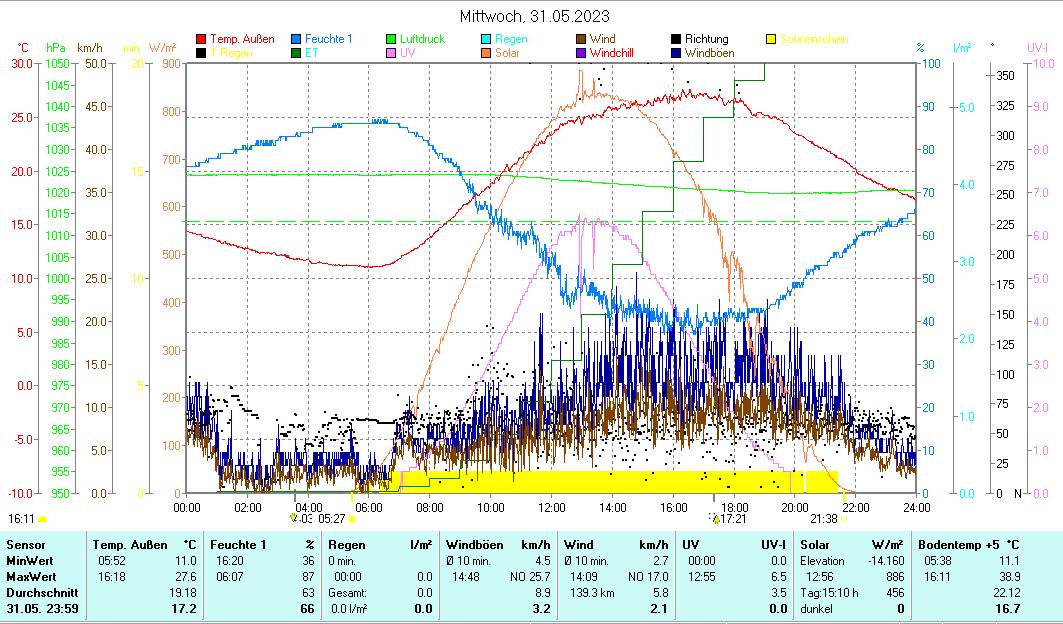
Task: Click the pink UV legend swatch
Action: pos(391,53)
